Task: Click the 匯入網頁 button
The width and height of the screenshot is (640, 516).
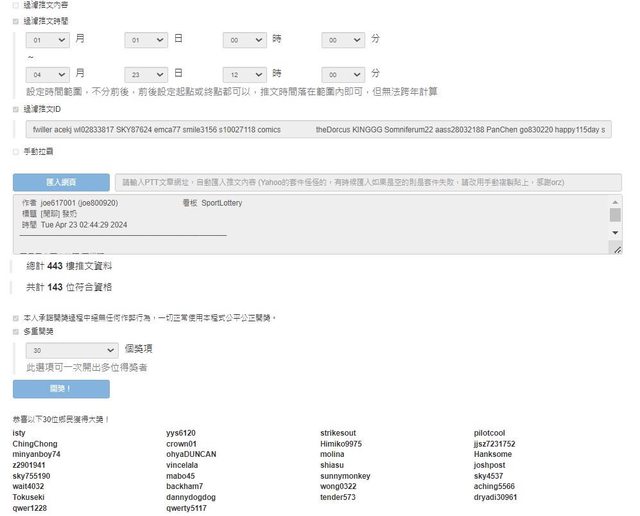Action: 61,182
